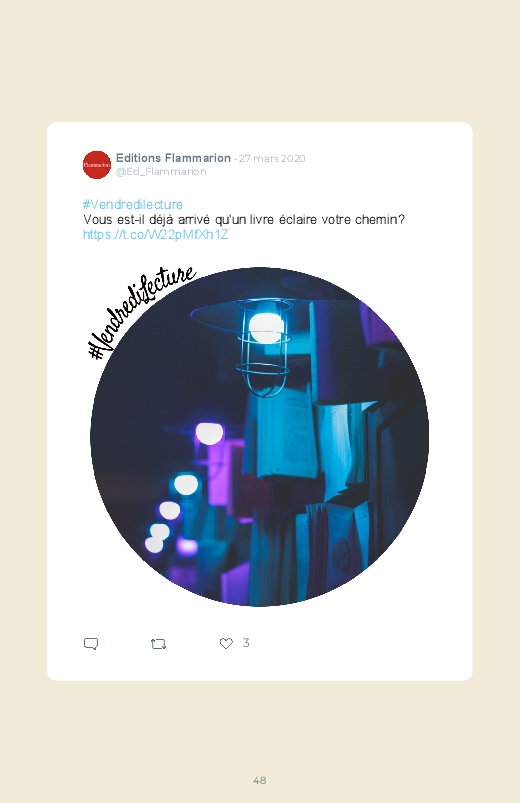Open the blue #Vendredilecture hashtag link
Image resolution: width=520 pixels, height=803 pixels.
(133, 204)
